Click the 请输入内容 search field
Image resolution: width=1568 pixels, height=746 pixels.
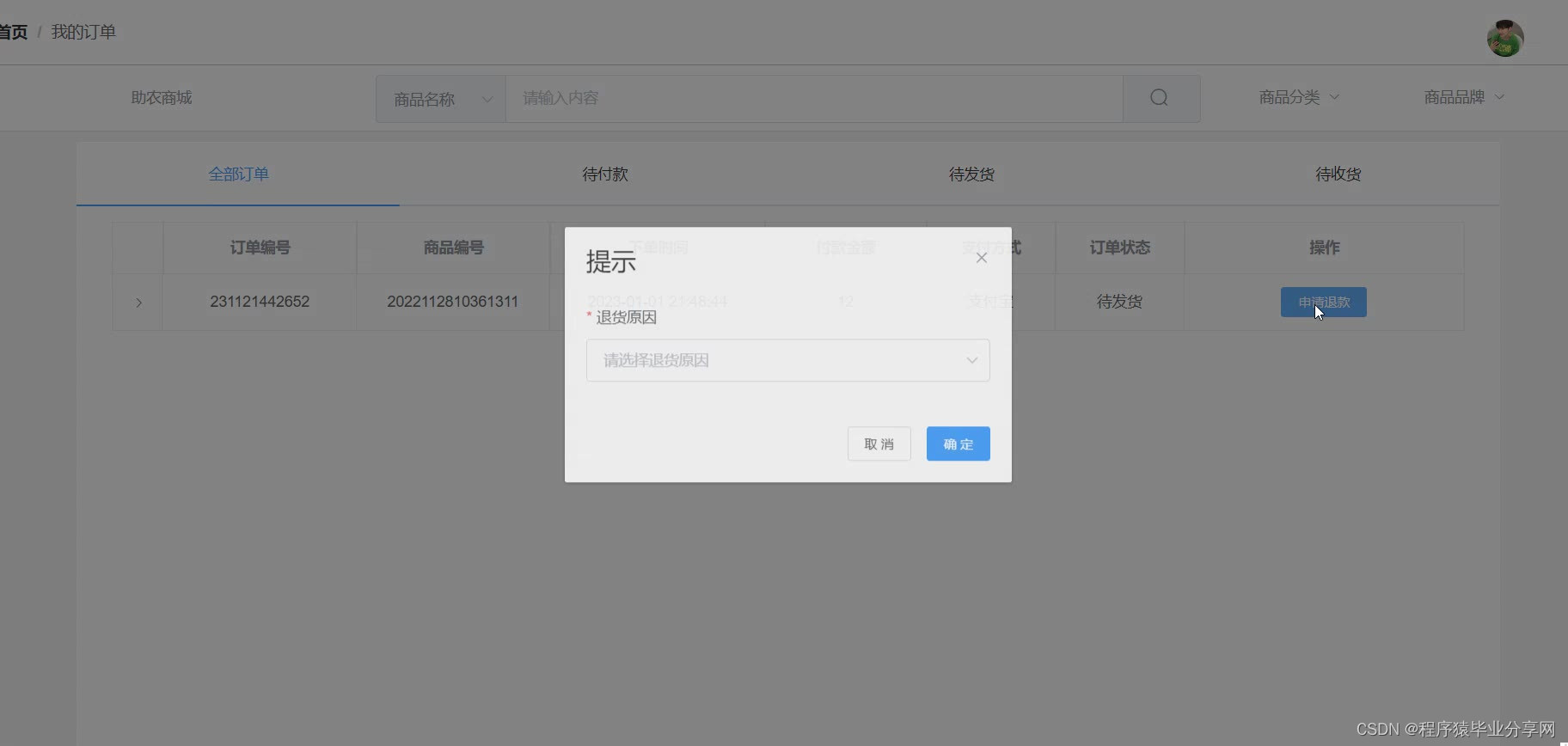814,98
